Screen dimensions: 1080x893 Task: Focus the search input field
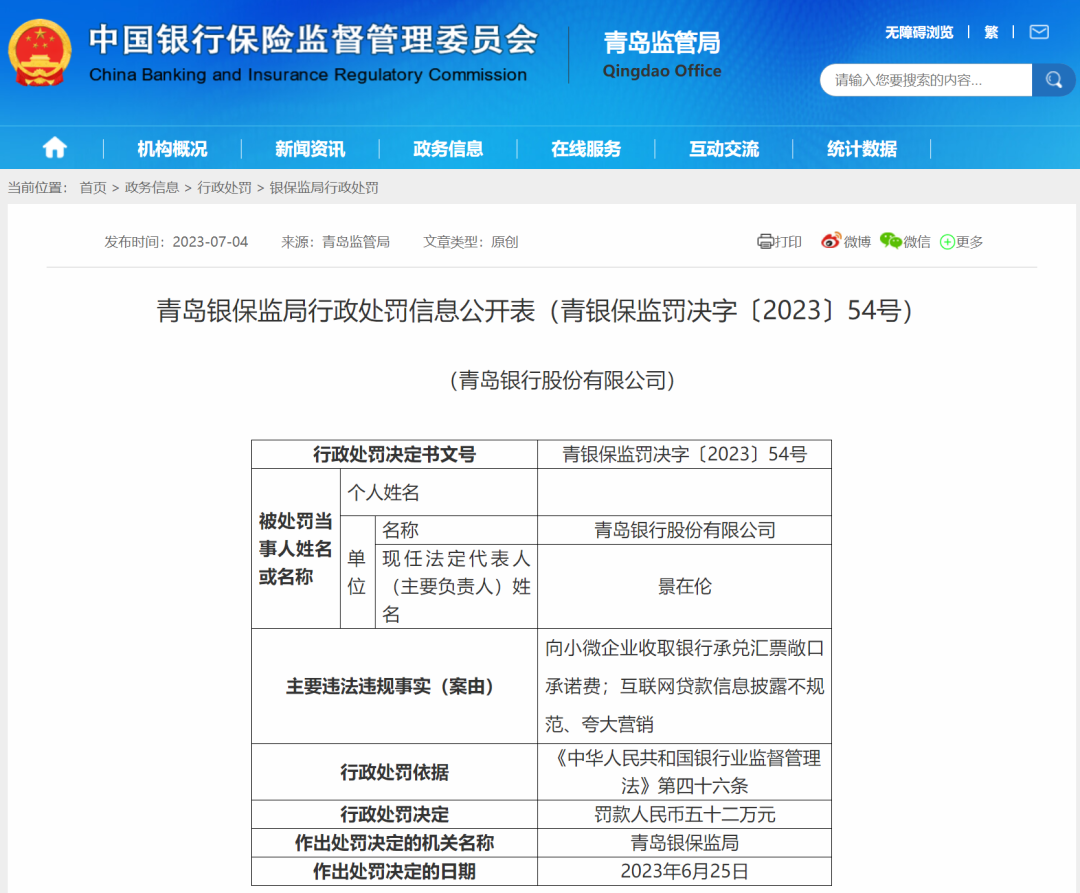[x=925, y=80]
